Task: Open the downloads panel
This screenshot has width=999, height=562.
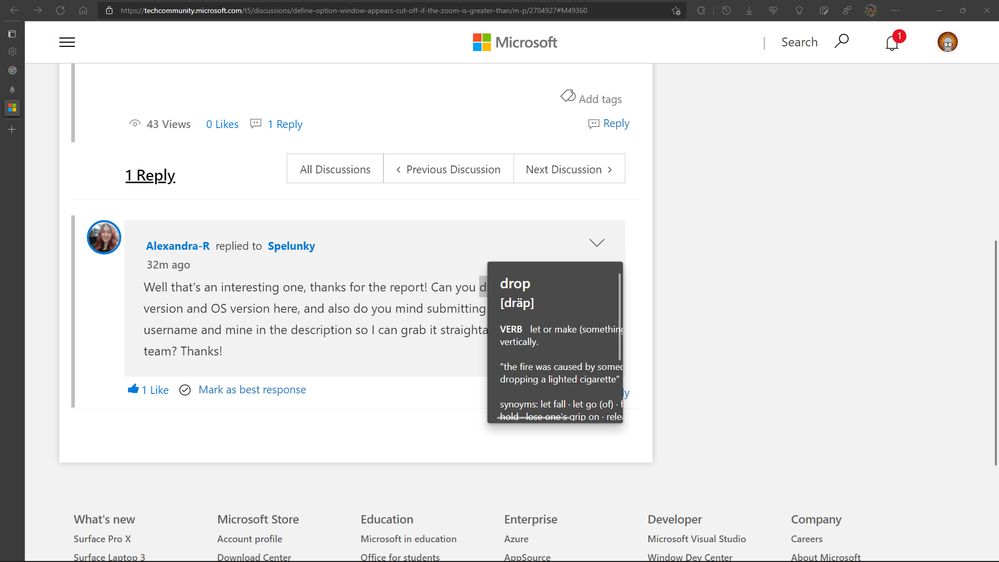Action: click(x=749, y=10)
